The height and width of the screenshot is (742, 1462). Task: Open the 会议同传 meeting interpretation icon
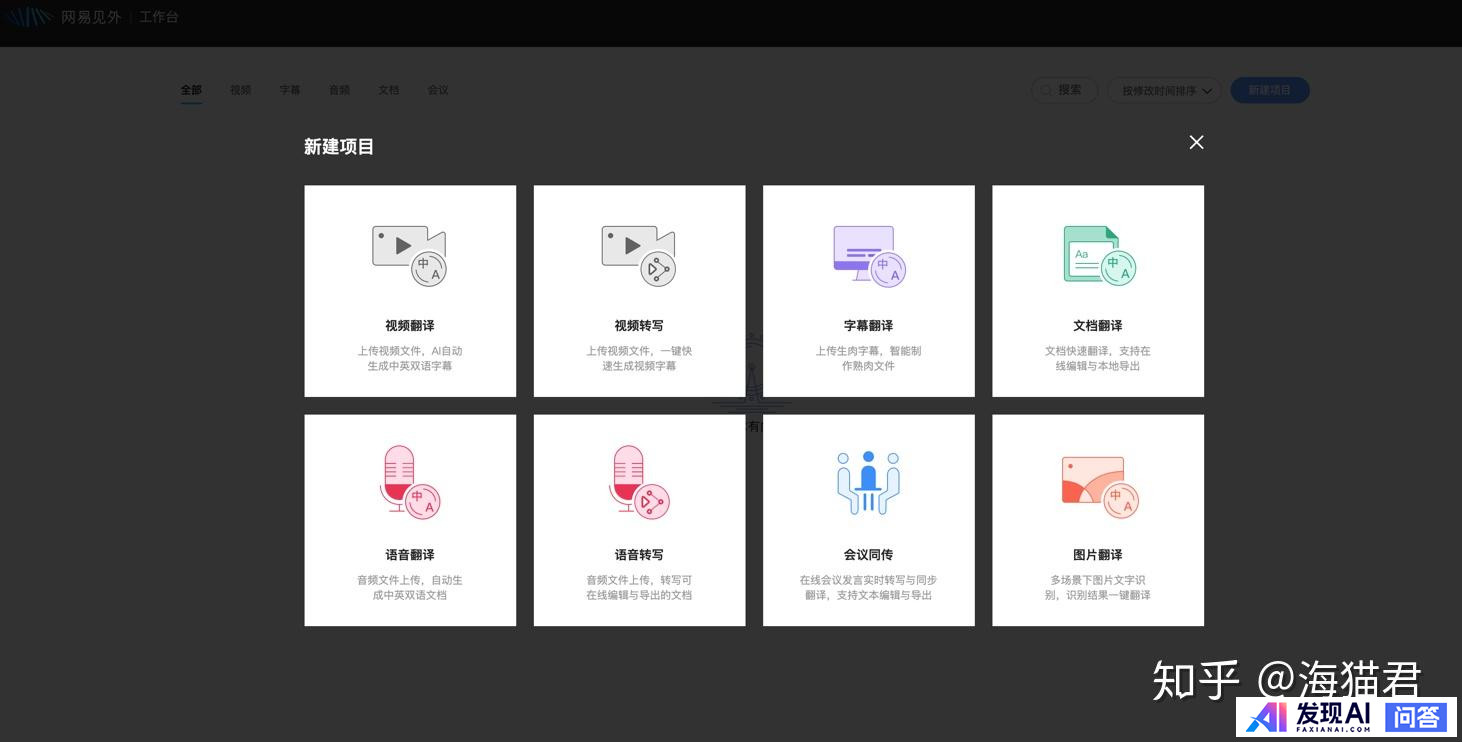[x=868, y=483]
